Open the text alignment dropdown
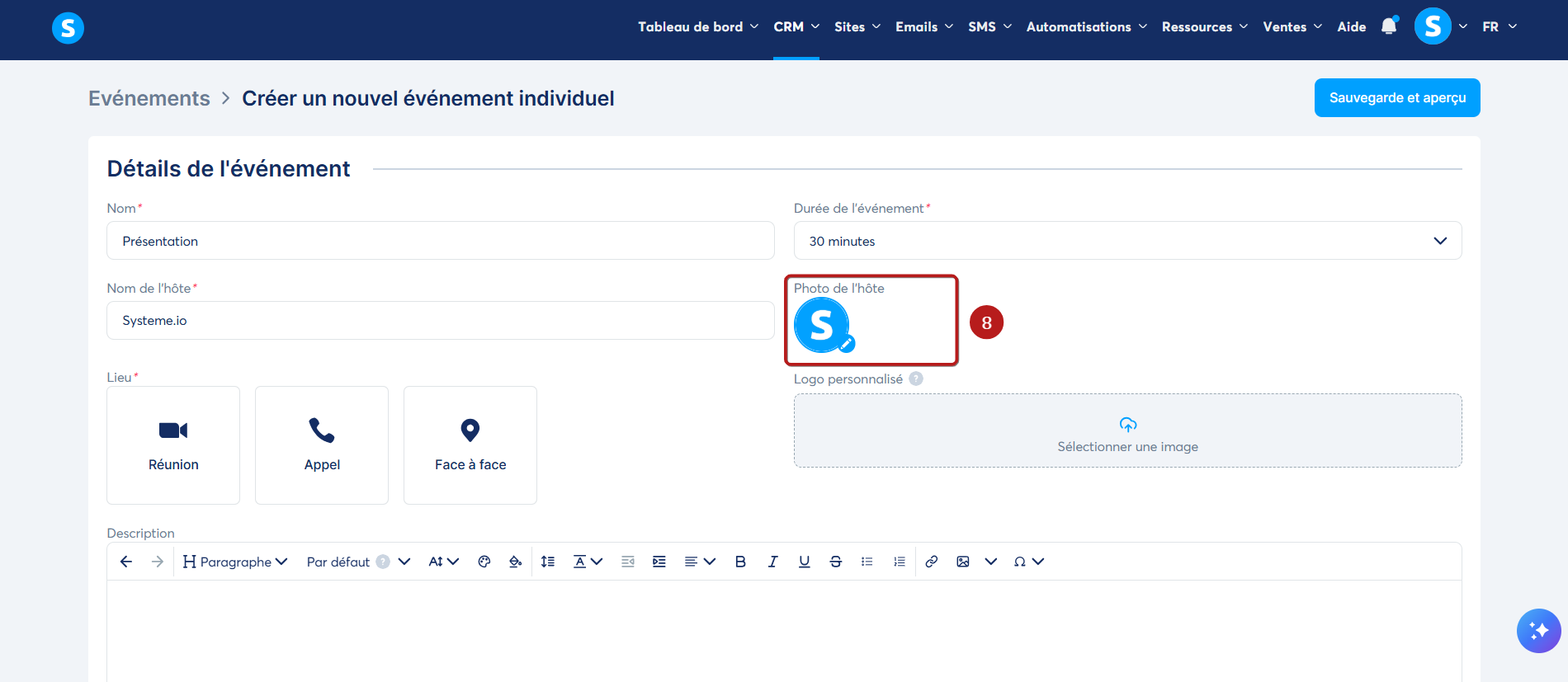 (x=700, y=562)
